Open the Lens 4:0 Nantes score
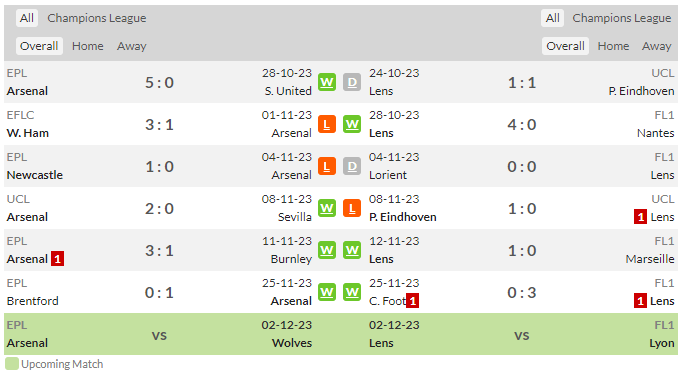This screenshot has height=388, width=682. point(522,125)
